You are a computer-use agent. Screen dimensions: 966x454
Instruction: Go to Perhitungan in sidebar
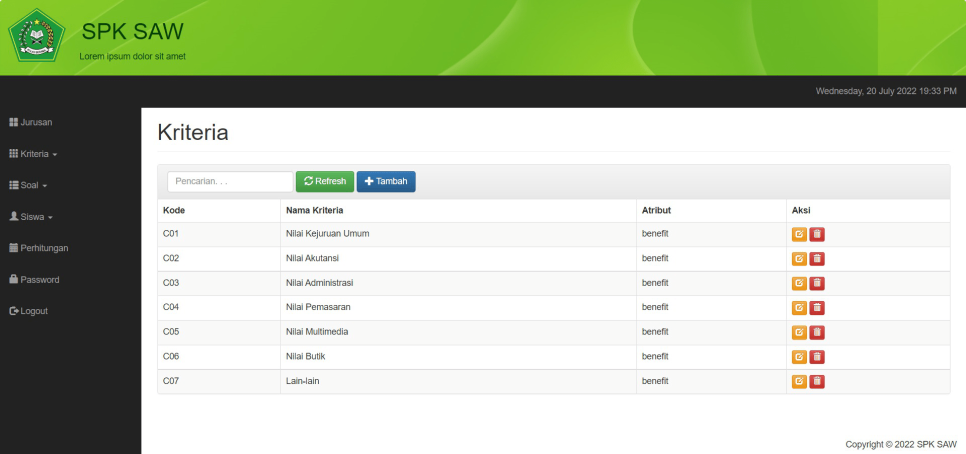pyautogui.click(x=39, y=248)
